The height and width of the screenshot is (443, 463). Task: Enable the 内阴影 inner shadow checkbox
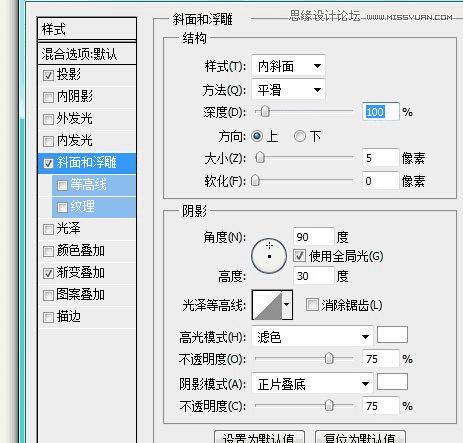click(48, 97)
